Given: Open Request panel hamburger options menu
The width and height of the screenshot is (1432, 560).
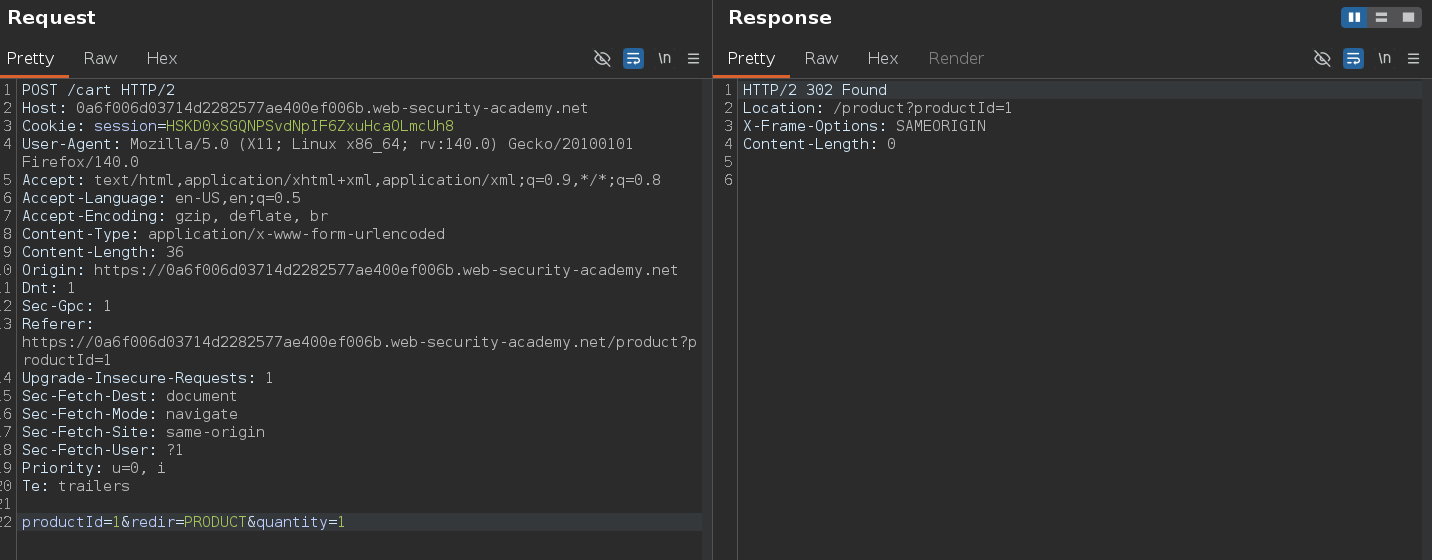Looking at the screenshot, I should [693, 58].
